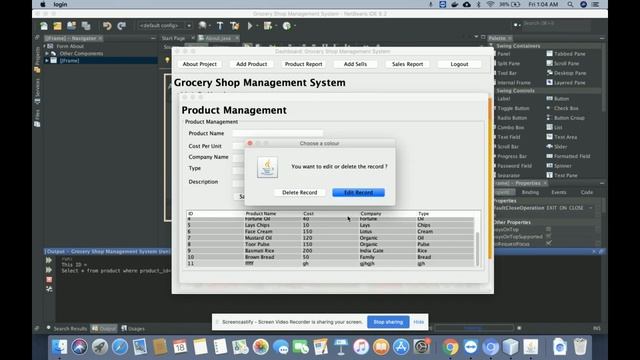Viewport: 640px width, 360px height.
Task: Switch to Search Results bottom tab
Action: (x=67, y=329)
